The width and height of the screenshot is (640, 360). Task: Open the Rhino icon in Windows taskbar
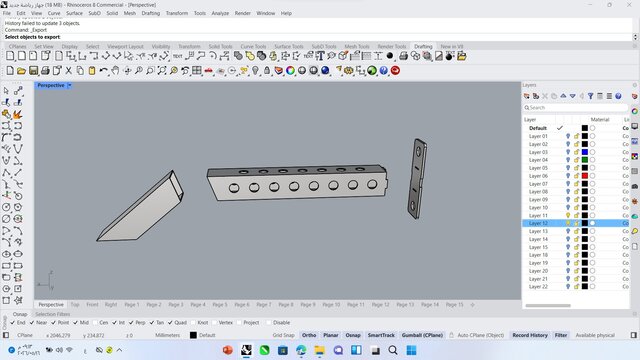pyautogui.click(x=246, y=350)
